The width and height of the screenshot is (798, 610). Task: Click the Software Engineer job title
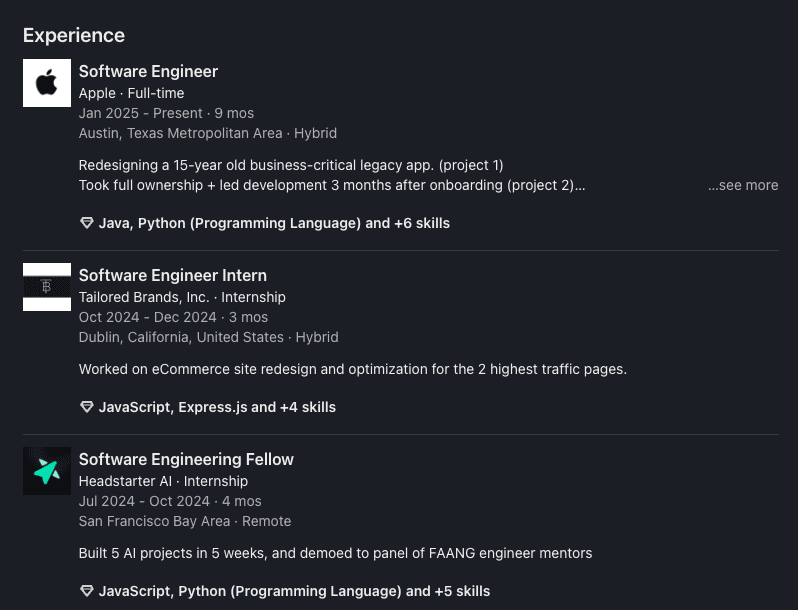coord(148,71)
